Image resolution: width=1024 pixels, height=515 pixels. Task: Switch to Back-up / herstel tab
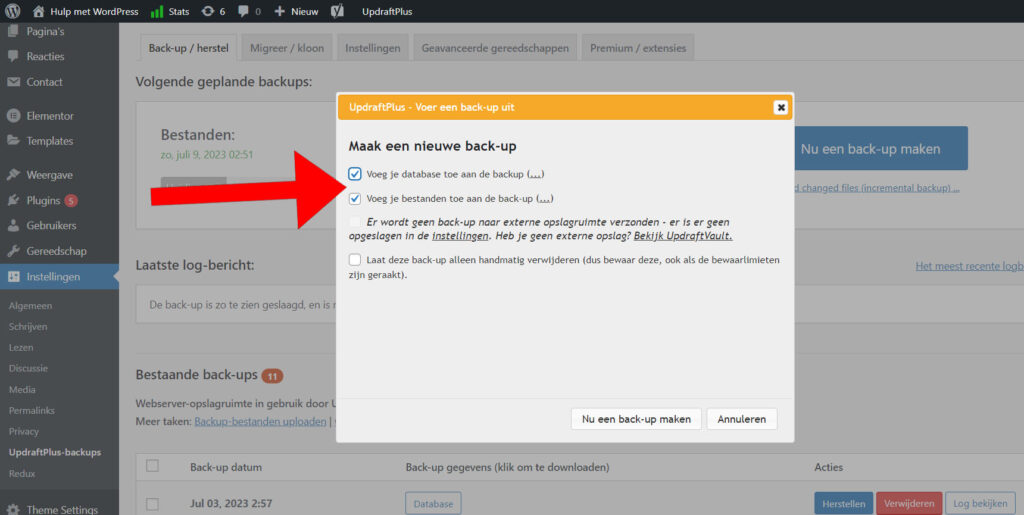tap(189, 48)
